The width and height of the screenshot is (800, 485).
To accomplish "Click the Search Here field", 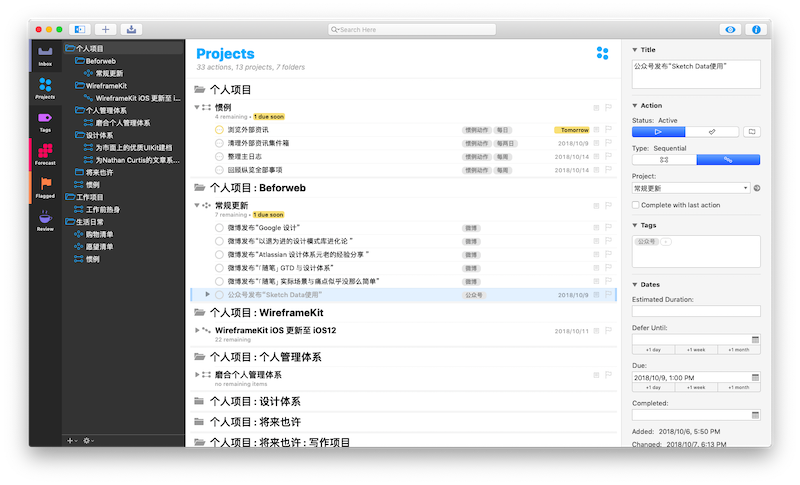I will (x=412, y=30).
